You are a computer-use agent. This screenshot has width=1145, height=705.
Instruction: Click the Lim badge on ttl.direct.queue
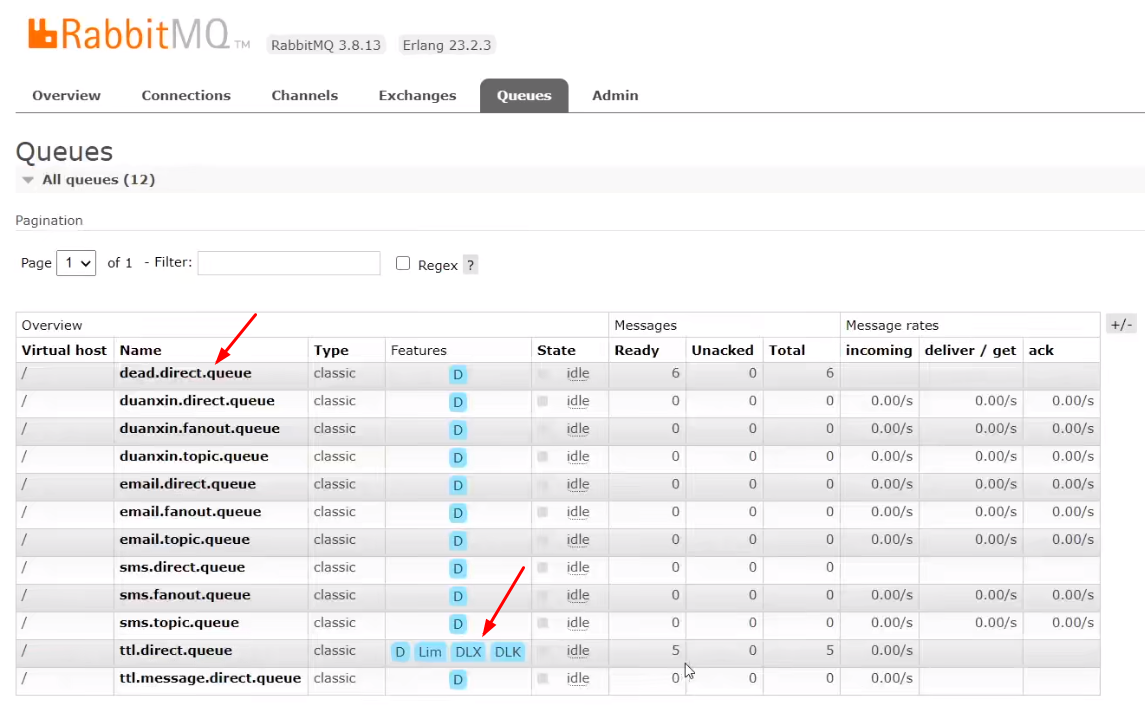430,652
